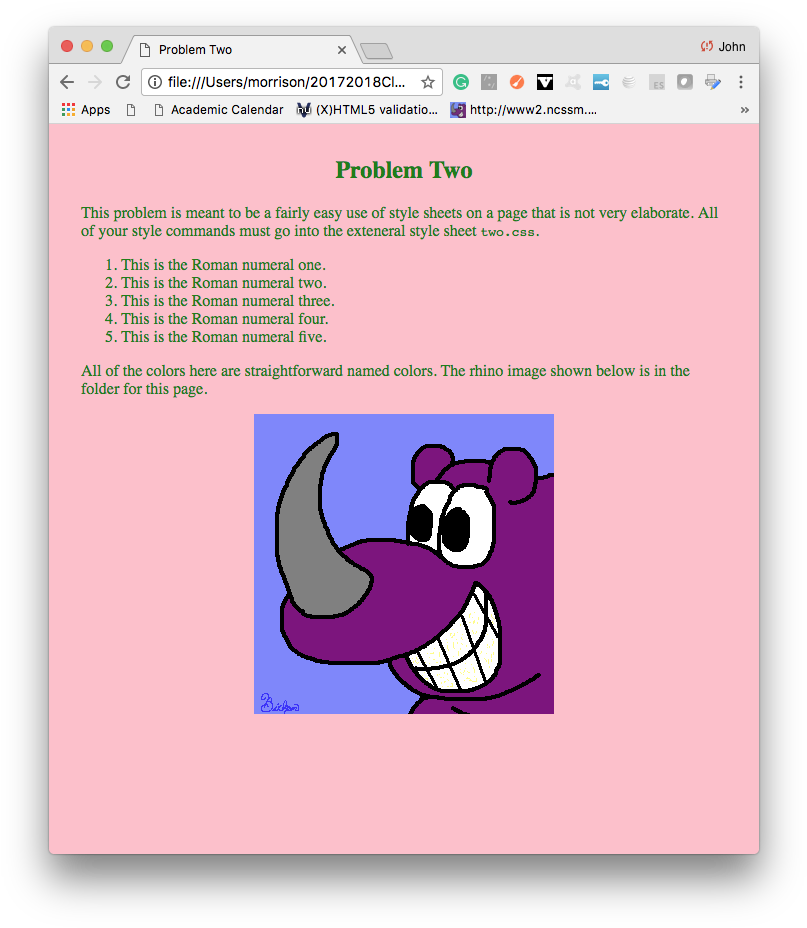Click list item 'Roman numeral two'
The height and width of the screenshot is (928, 807).
click(224, 283)
